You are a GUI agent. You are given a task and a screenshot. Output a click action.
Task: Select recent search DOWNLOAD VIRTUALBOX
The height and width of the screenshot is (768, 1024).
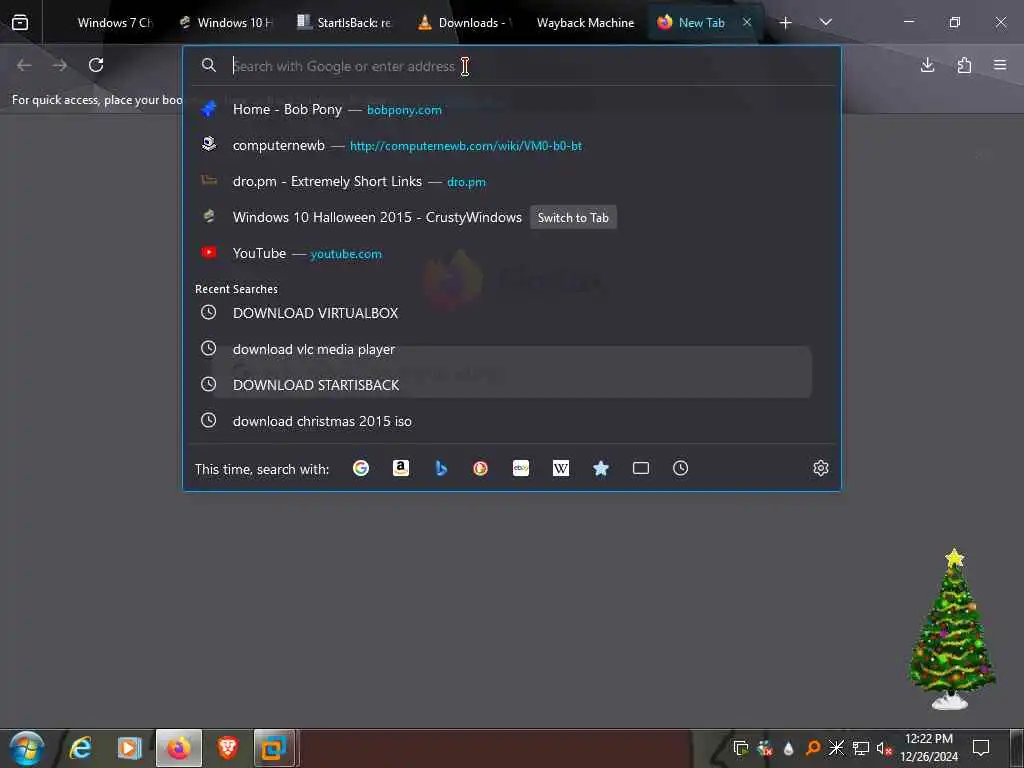[513, 313]
